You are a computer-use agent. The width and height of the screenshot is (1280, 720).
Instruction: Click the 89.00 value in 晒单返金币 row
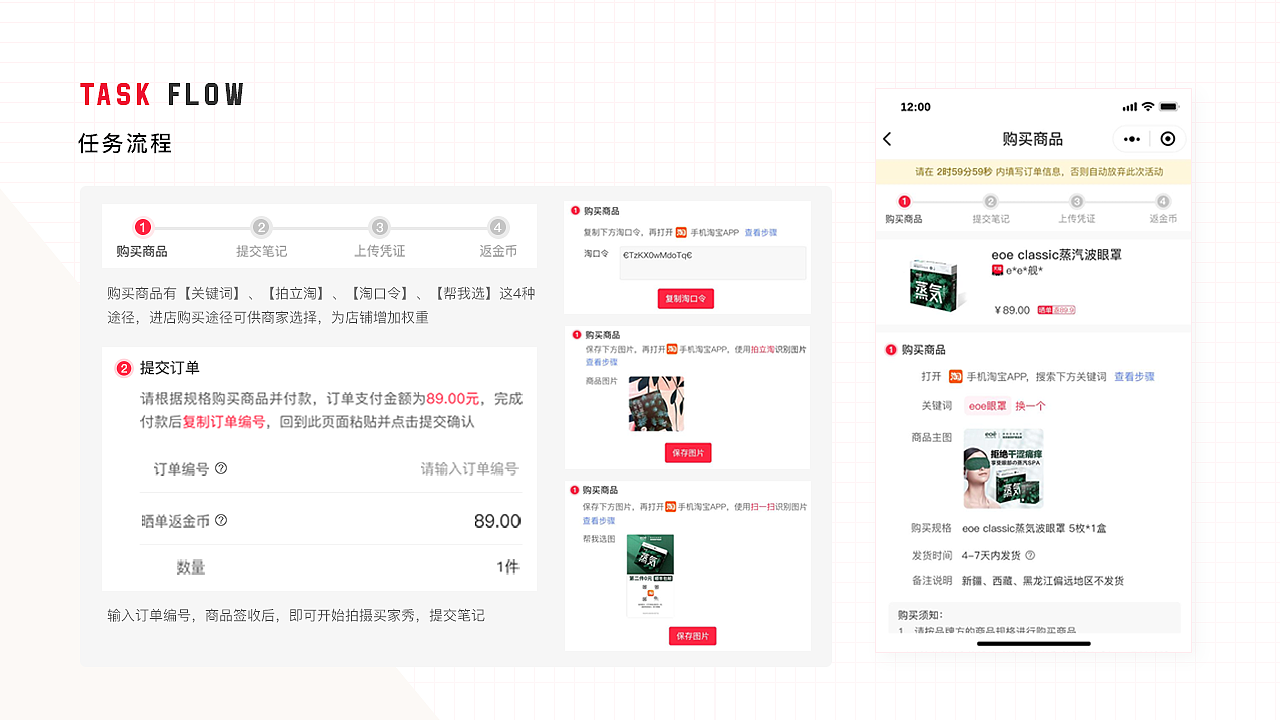click(497, 521)
